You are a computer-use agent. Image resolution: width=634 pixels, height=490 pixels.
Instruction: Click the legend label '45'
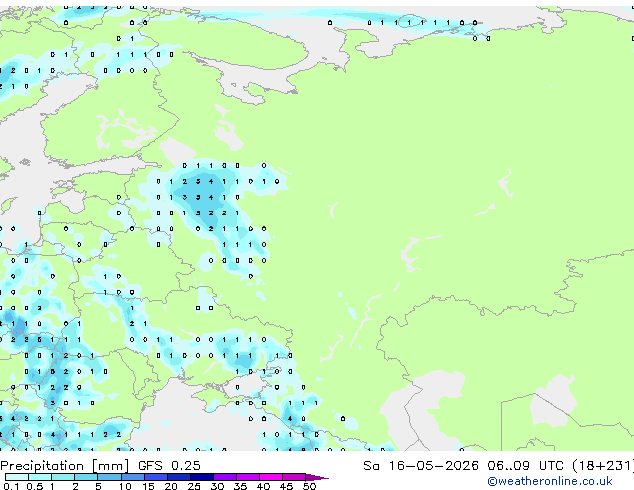click(286, 486)
